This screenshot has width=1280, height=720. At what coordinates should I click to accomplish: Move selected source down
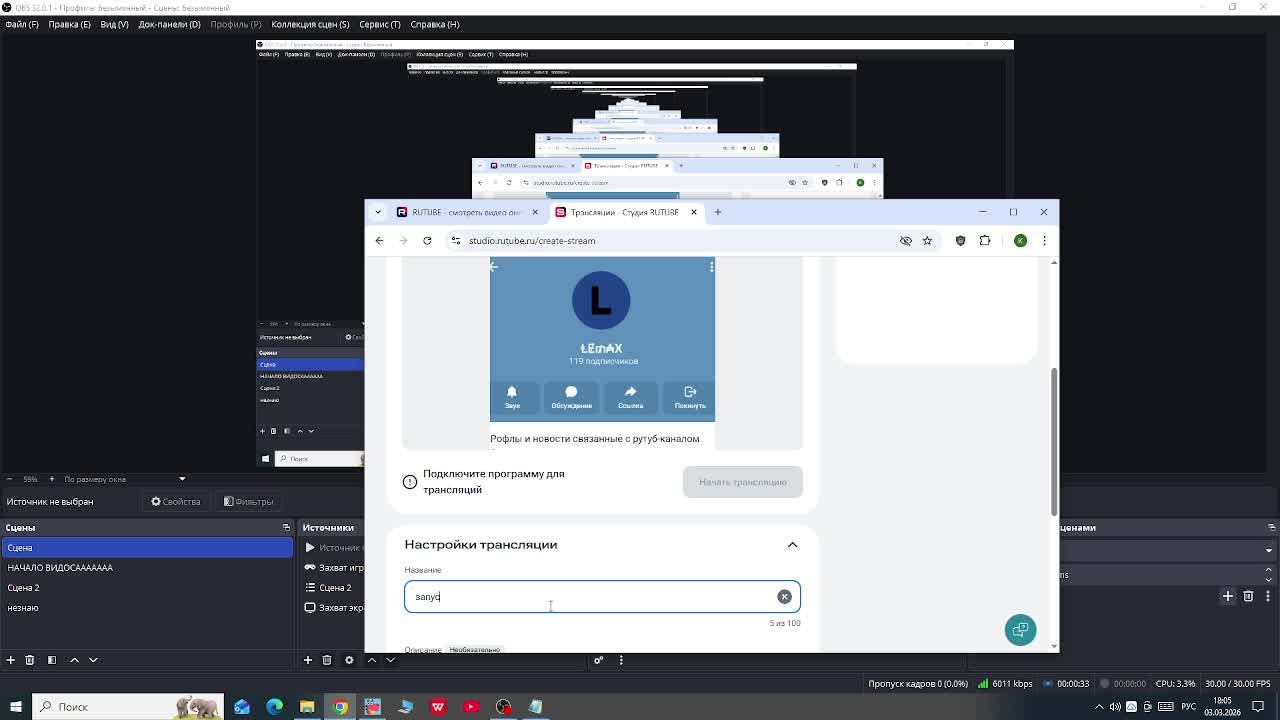[x=390, y=660]
